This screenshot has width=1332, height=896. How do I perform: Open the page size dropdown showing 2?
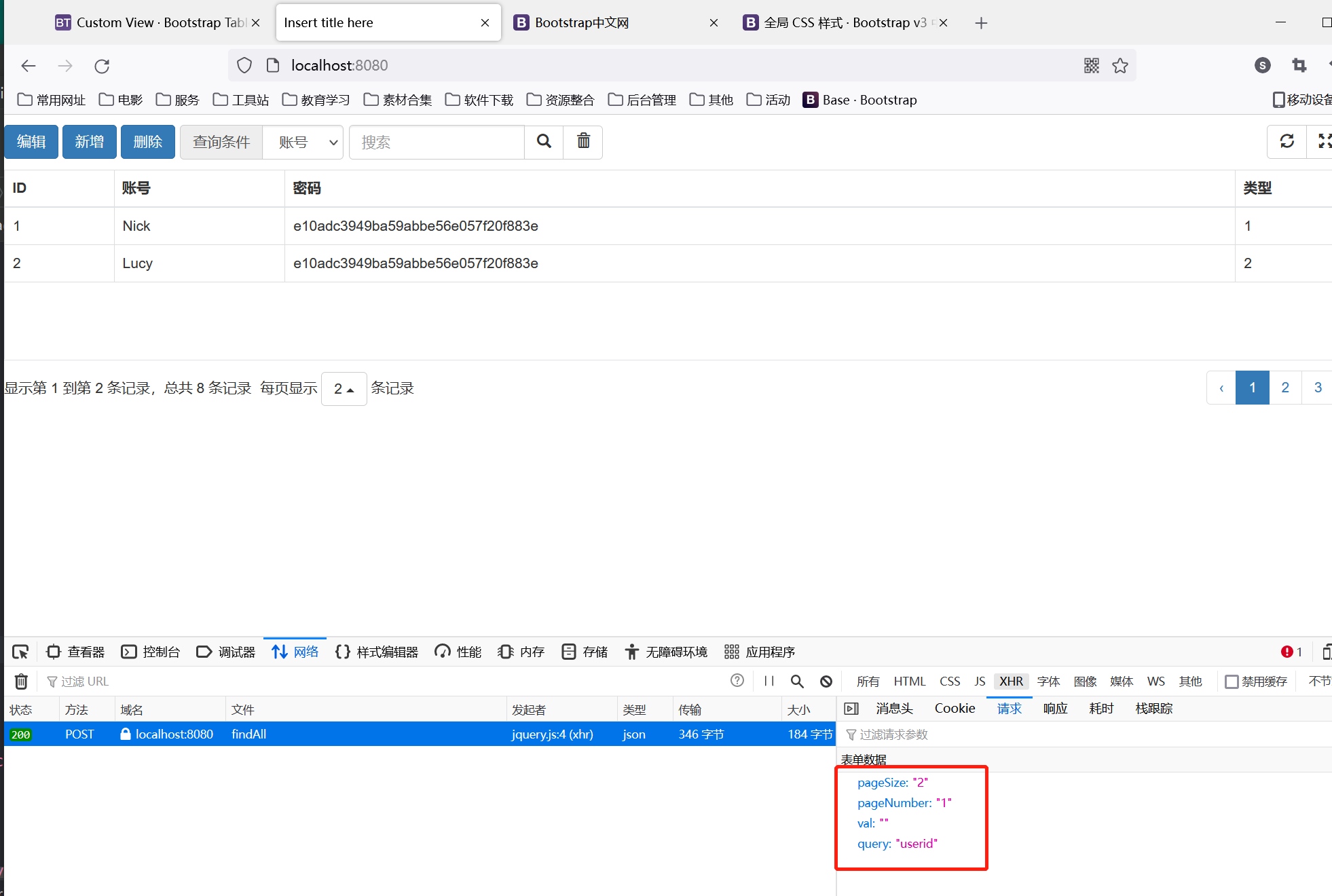point(344,388)
